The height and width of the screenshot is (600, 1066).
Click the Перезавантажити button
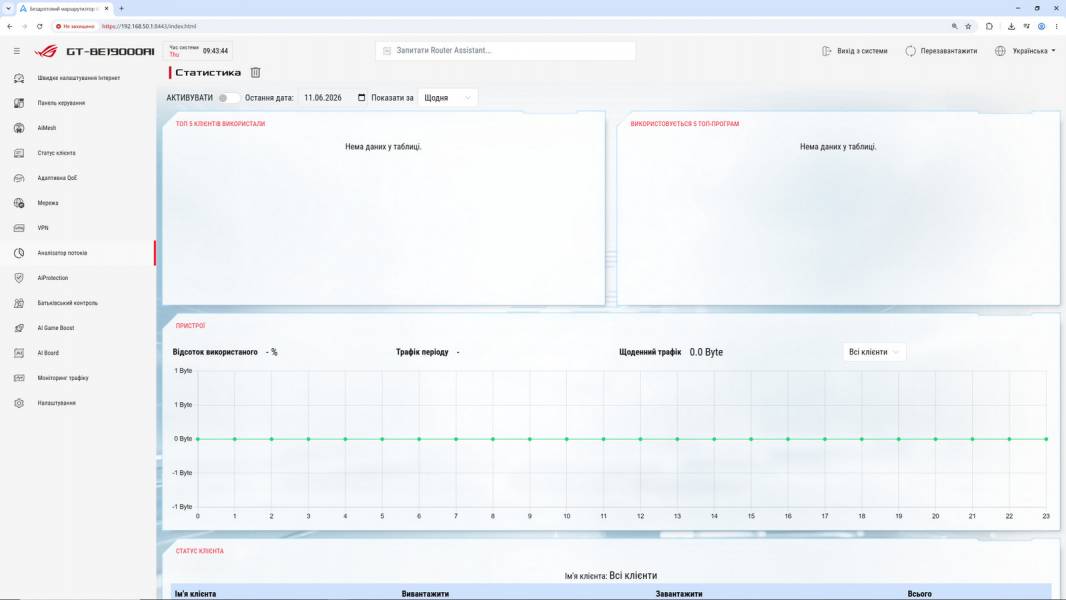point(941,51)
